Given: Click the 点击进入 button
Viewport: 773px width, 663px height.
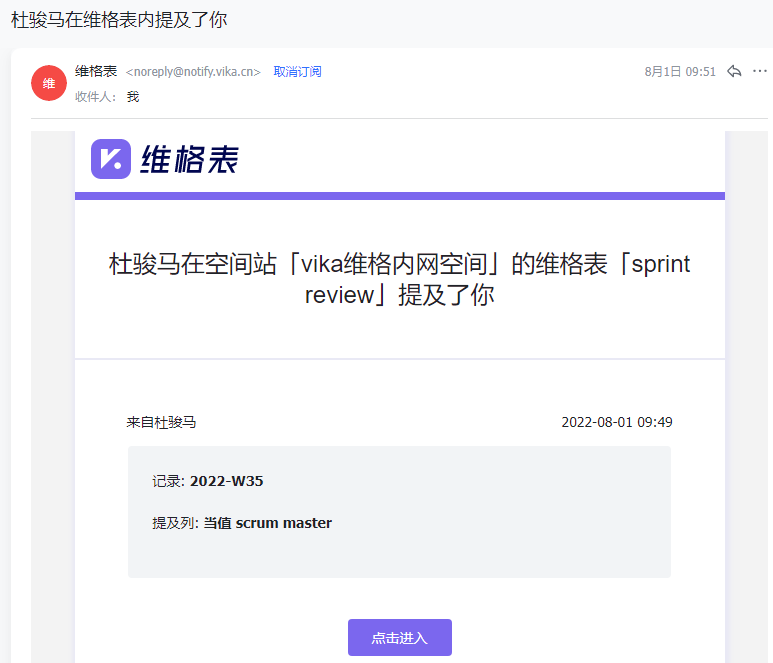Looking at the screenshot, I should click(400, 637).
